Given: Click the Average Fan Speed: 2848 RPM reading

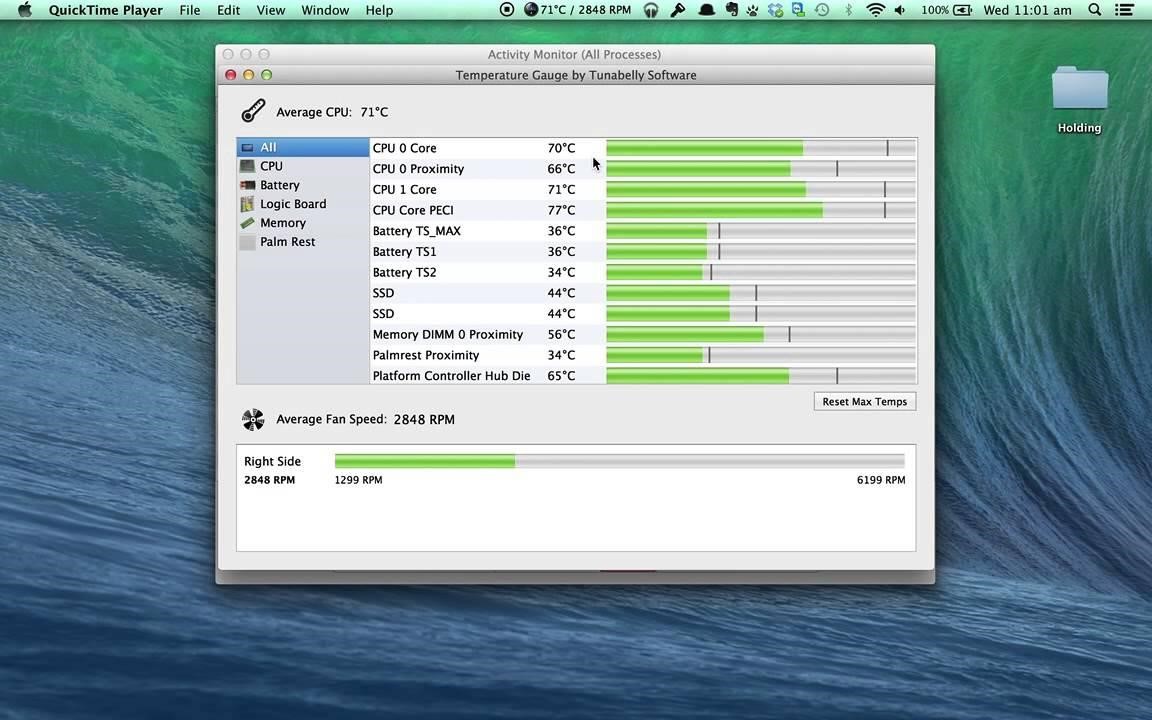Looking at the screenshot, I should coord(365,420).
